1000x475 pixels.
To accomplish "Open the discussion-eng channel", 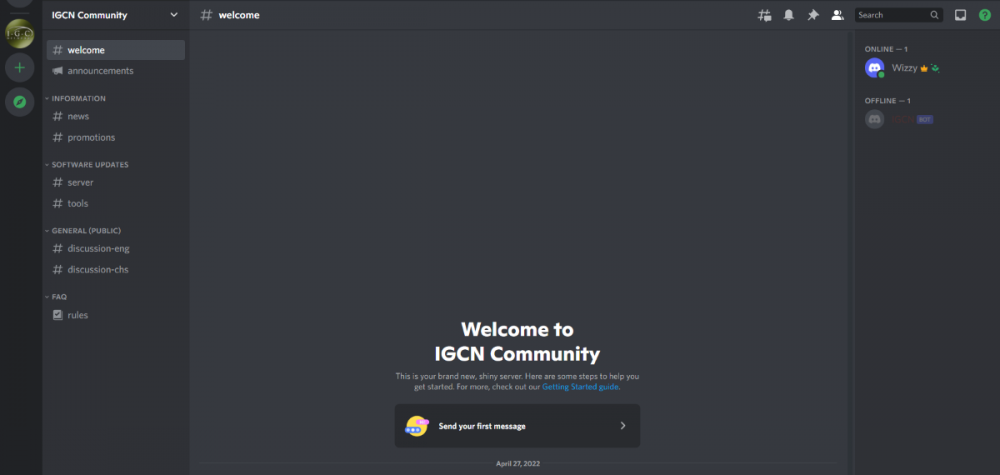I will point(116,249).
